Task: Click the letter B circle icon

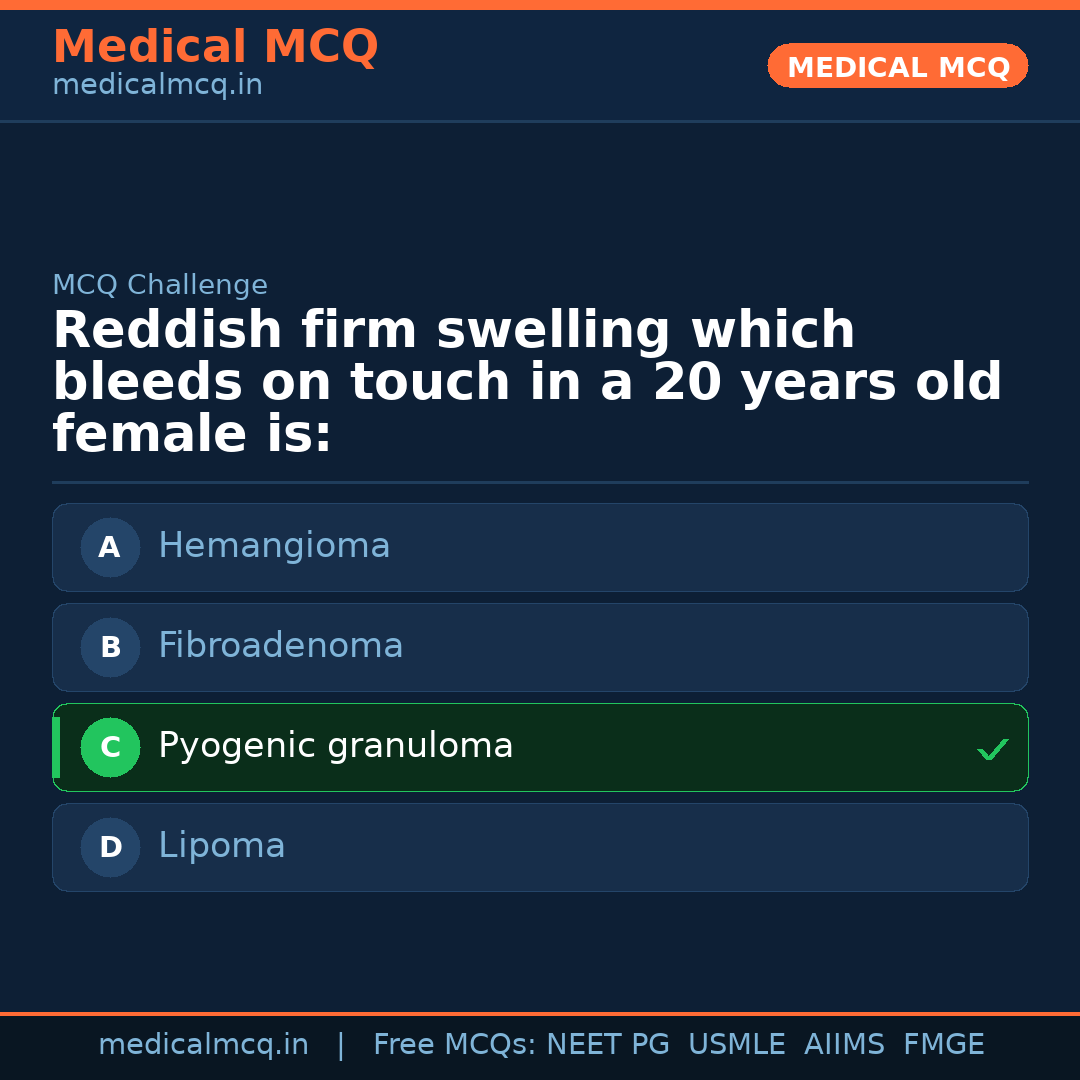Action: 110,647
